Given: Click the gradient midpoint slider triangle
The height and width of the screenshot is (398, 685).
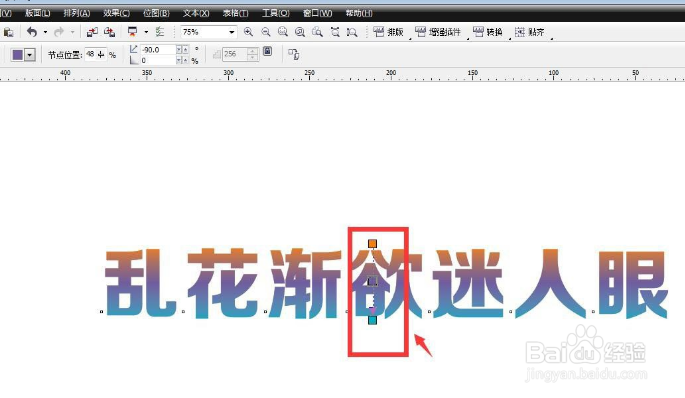Looking at the screenshot, I should pyautogui.click(x=373, y=310).
